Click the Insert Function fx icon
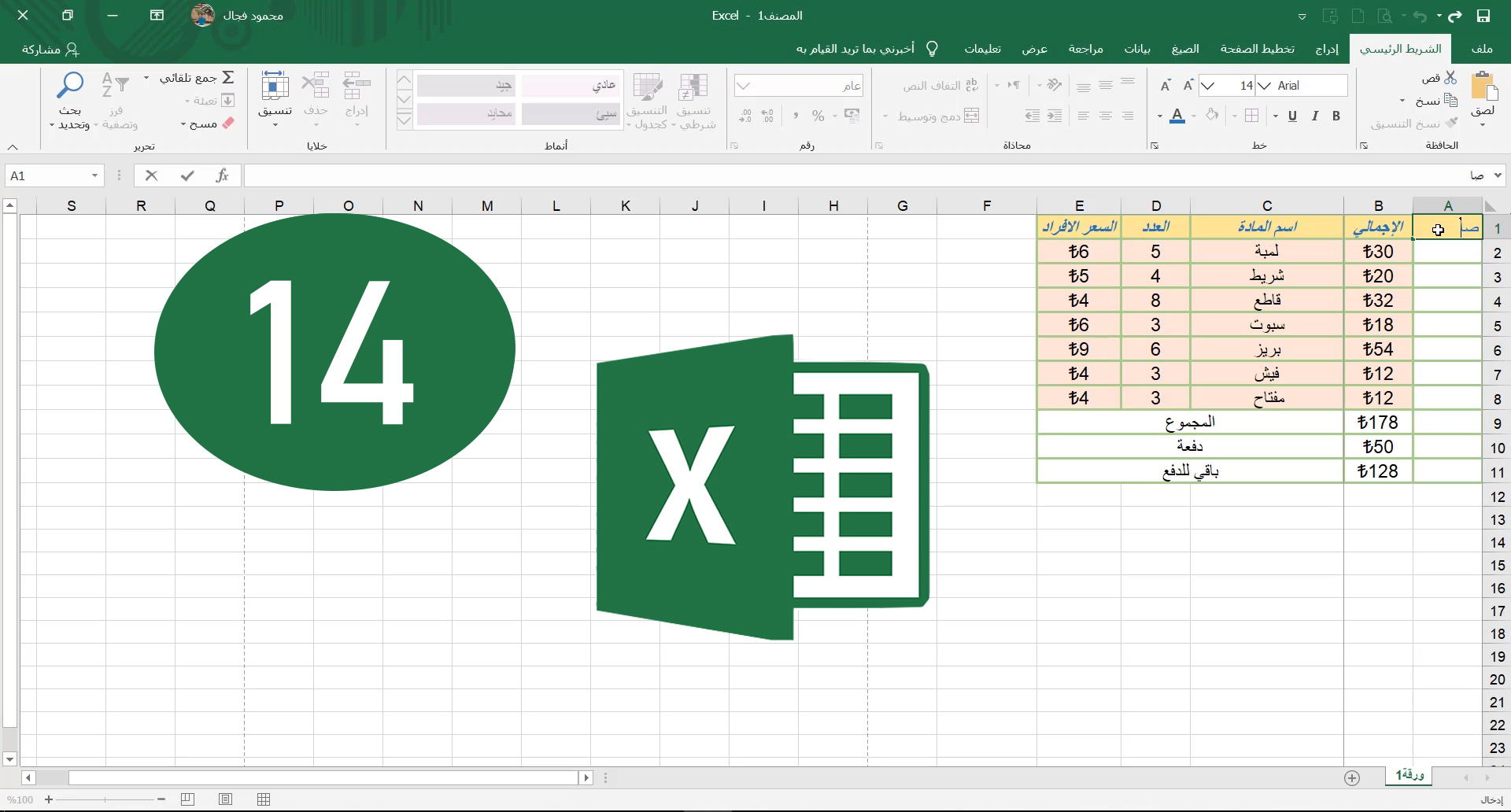This screenshot has width=1511, height=812. click(223, 175)
